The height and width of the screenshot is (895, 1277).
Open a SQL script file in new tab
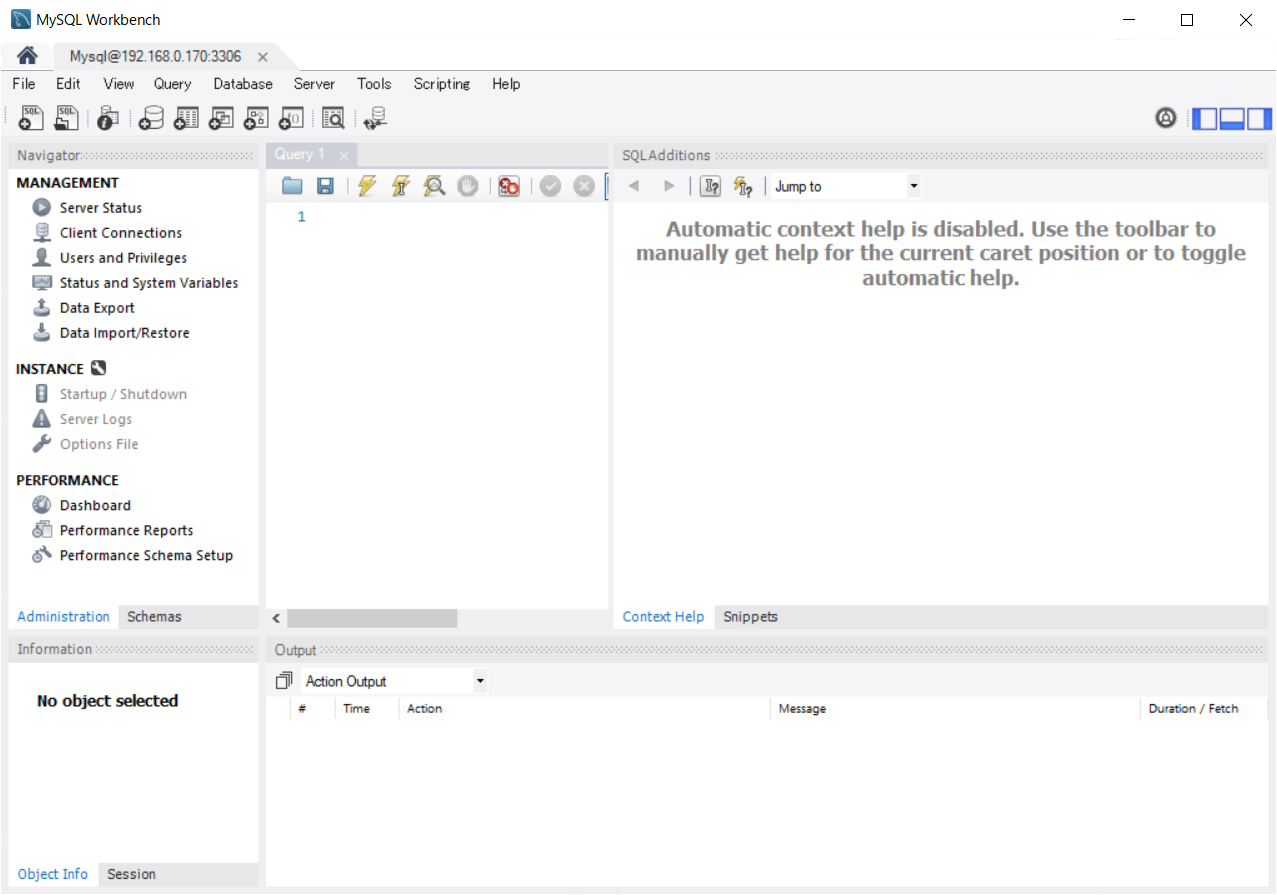click(x=66, y=118)
